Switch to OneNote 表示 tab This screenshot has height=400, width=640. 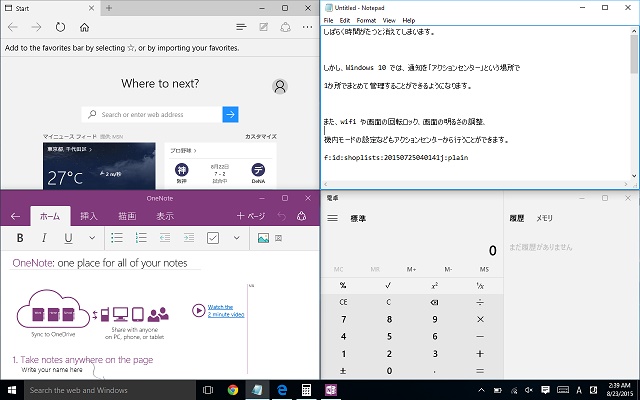pyautogui.click(x=165, y=216)
